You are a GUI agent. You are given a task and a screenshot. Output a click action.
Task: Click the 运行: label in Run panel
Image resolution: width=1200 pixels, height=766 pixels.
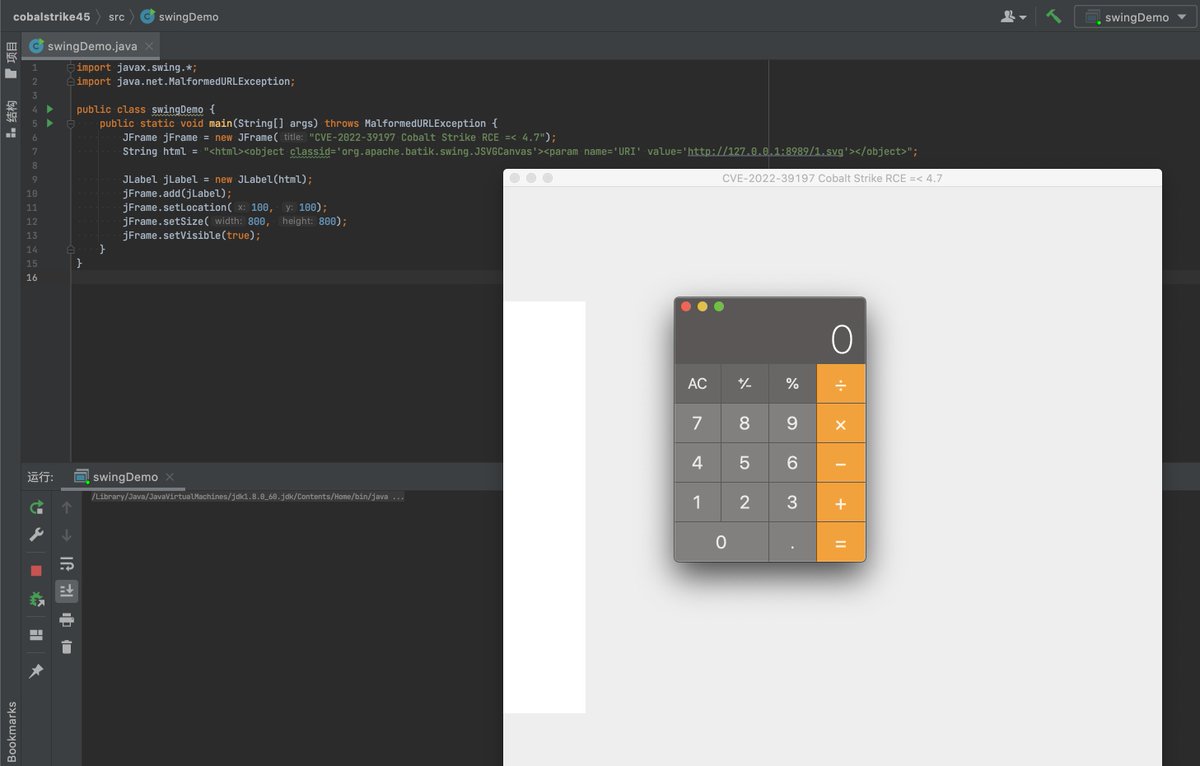(x=40, y=477)
